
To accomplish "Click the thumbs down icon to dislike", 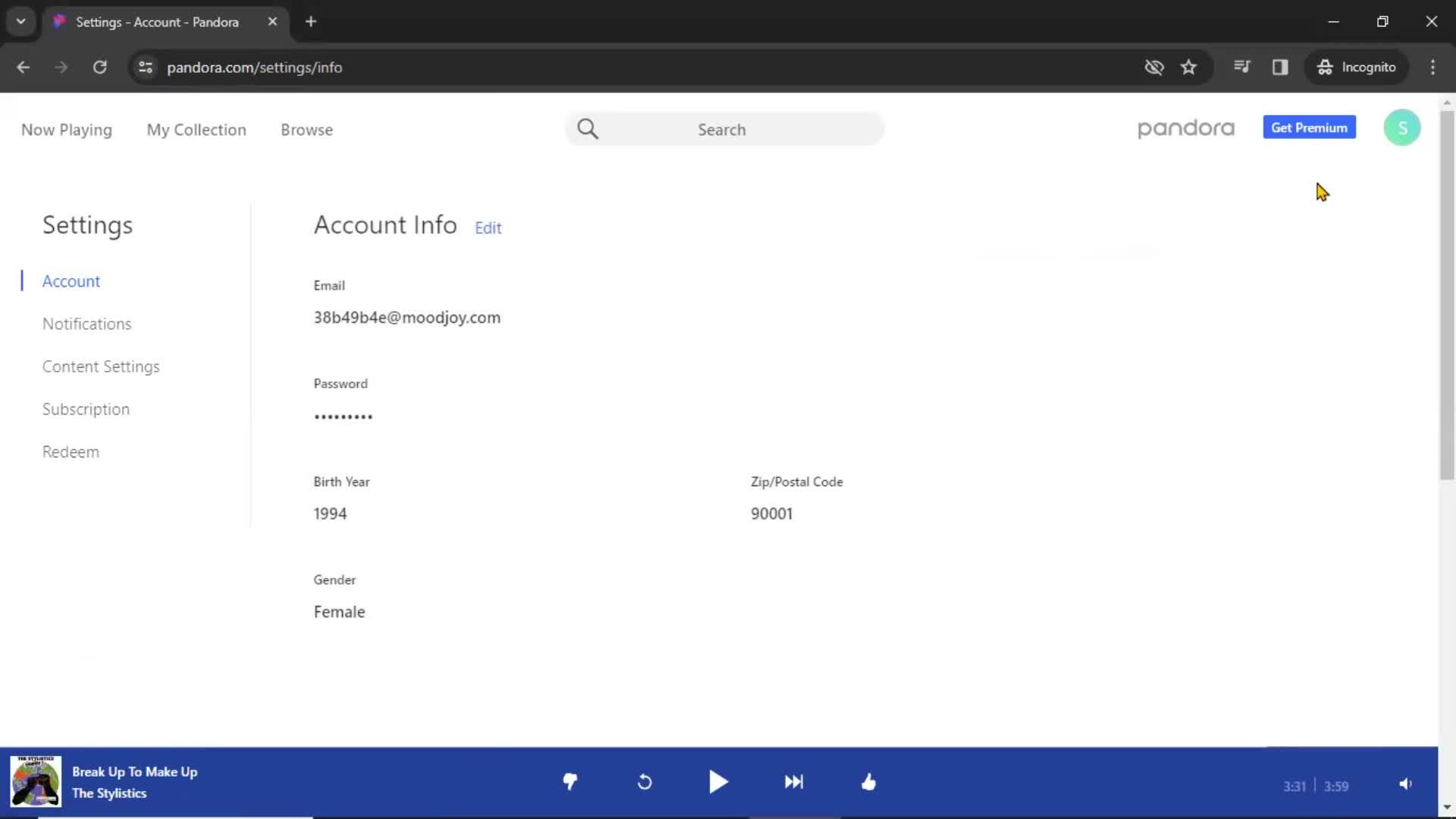I will pyautogui.click(x=570, y=781).
